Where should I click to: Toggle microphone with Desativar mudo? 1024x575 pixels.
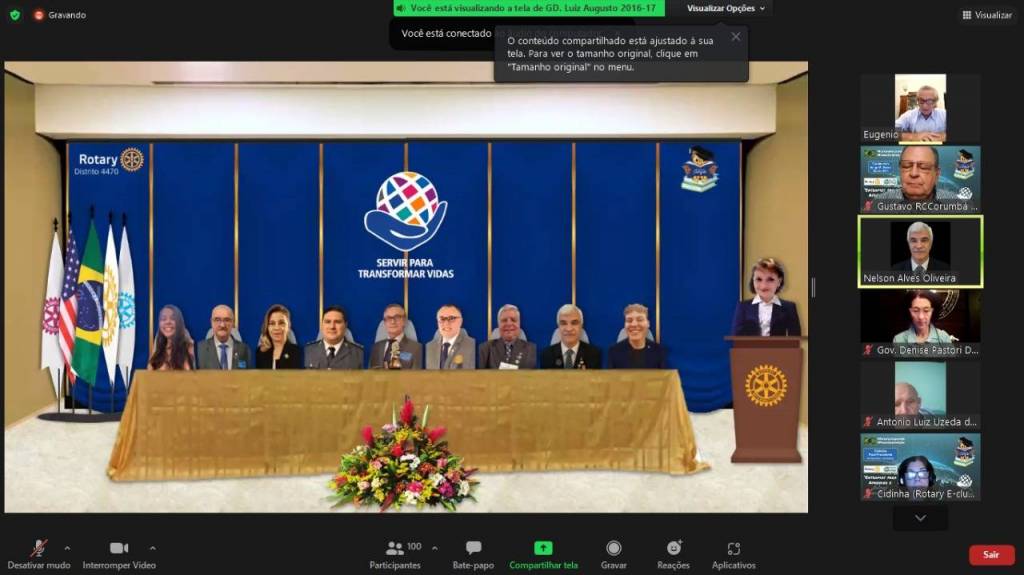[x=39, y=553]
